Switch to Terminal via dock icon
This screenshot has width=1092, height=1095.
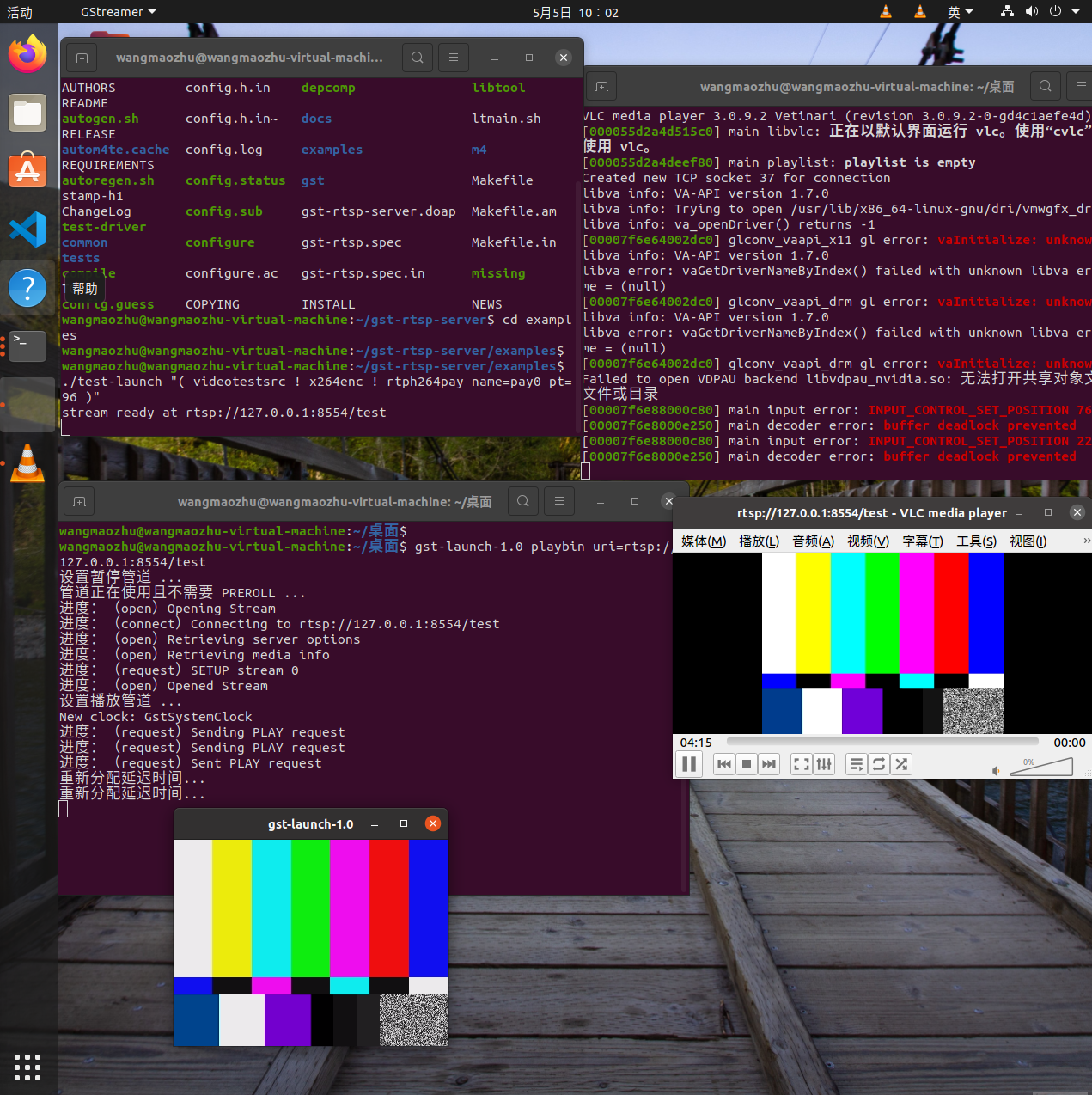(27, 346)
